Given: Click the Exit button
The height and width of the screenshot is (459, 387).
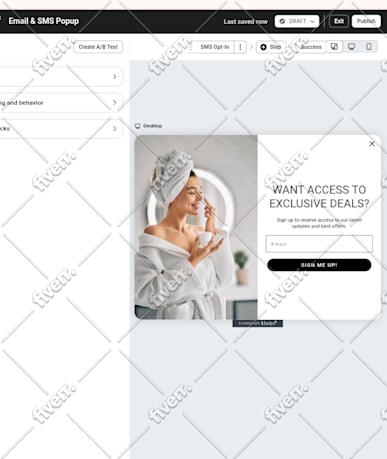Looking at the screenshot, I should pos(339,21).
